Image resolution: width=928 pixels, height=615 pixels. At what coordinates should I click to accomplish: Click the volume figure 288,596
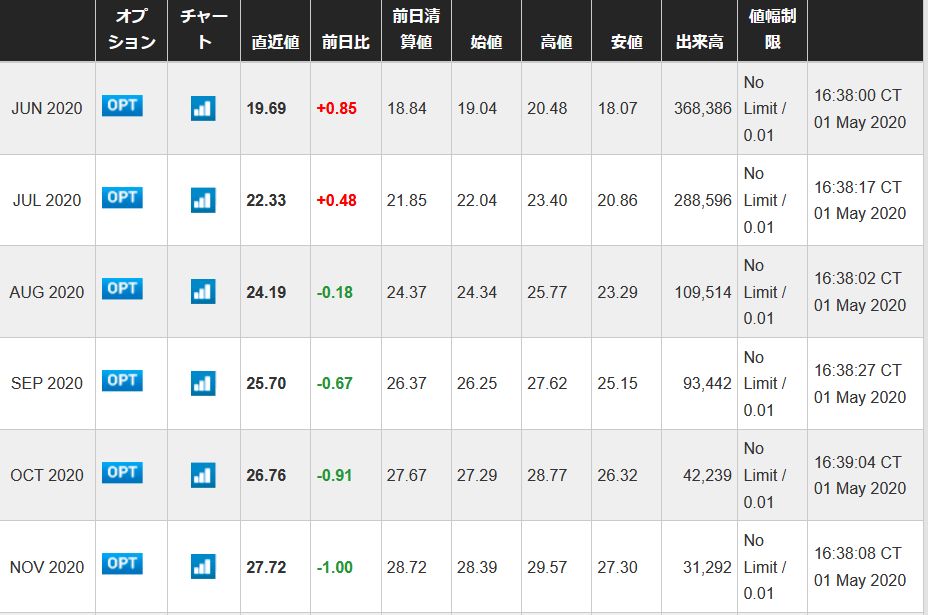pyautogui.click(x=703, y=200)
